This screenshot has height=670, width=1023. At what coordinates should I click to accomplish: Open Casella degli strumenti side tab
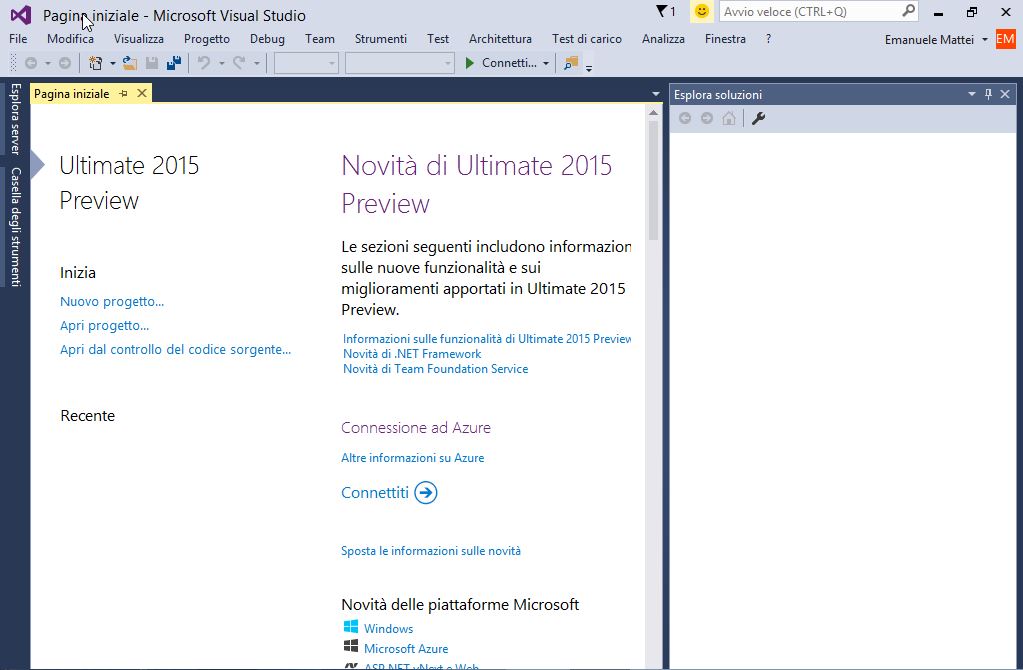pyautogui.click(x=16, y=227)
